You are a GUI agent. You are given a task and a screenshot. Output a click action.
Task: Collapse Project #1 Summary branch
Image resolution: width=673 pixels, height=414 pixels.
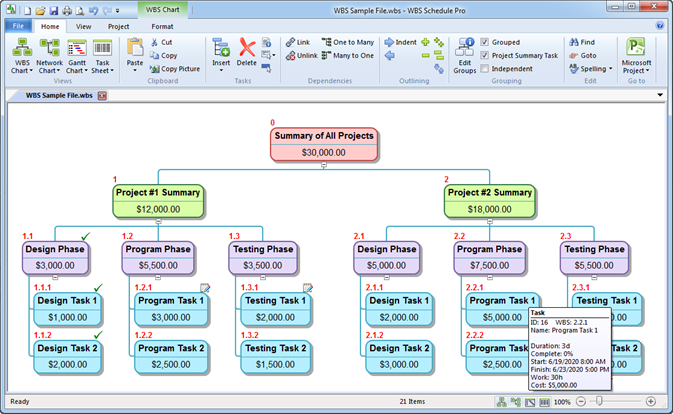click(x=158, y=221)
